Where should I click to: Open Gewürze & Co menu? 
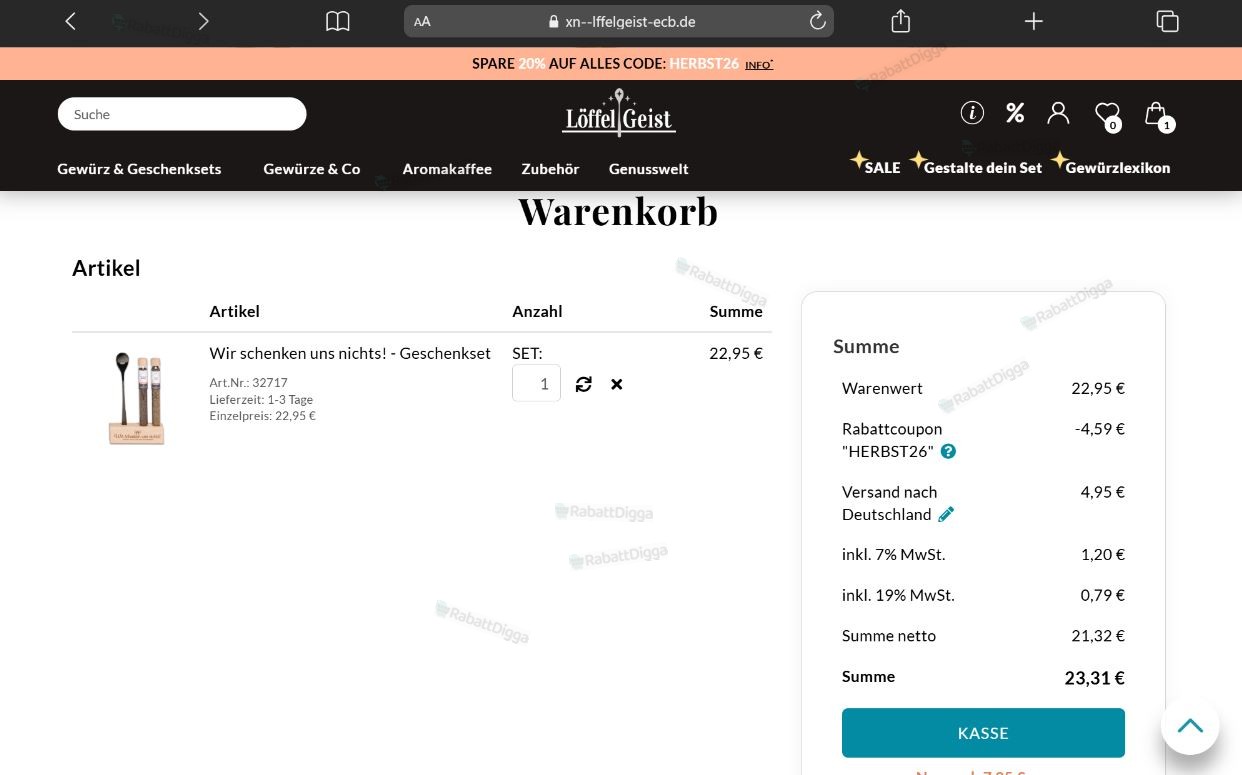[x=312, y=169]
